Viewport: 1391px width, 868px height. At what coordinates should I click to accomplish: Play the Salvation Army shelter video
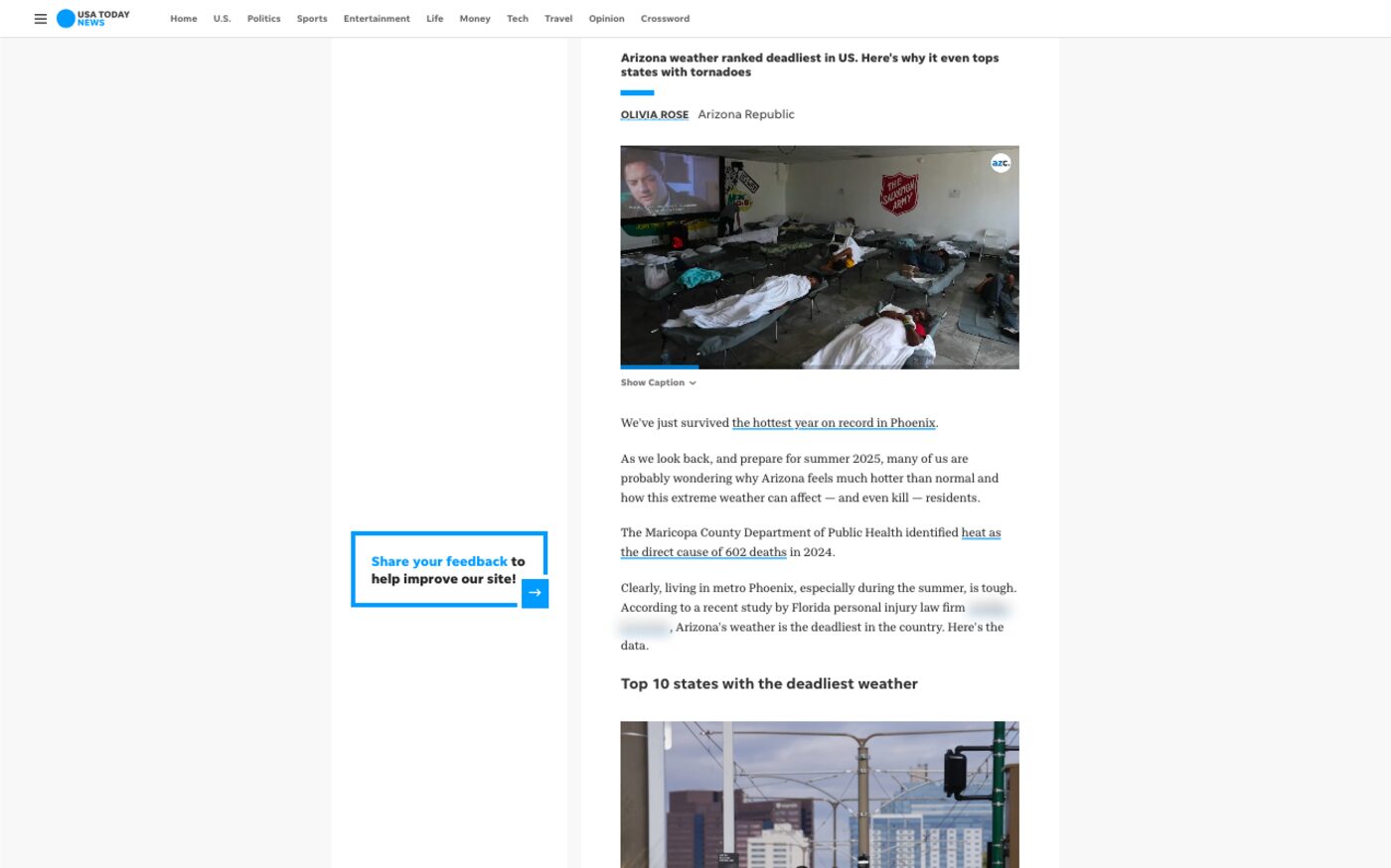pos(820,257)
